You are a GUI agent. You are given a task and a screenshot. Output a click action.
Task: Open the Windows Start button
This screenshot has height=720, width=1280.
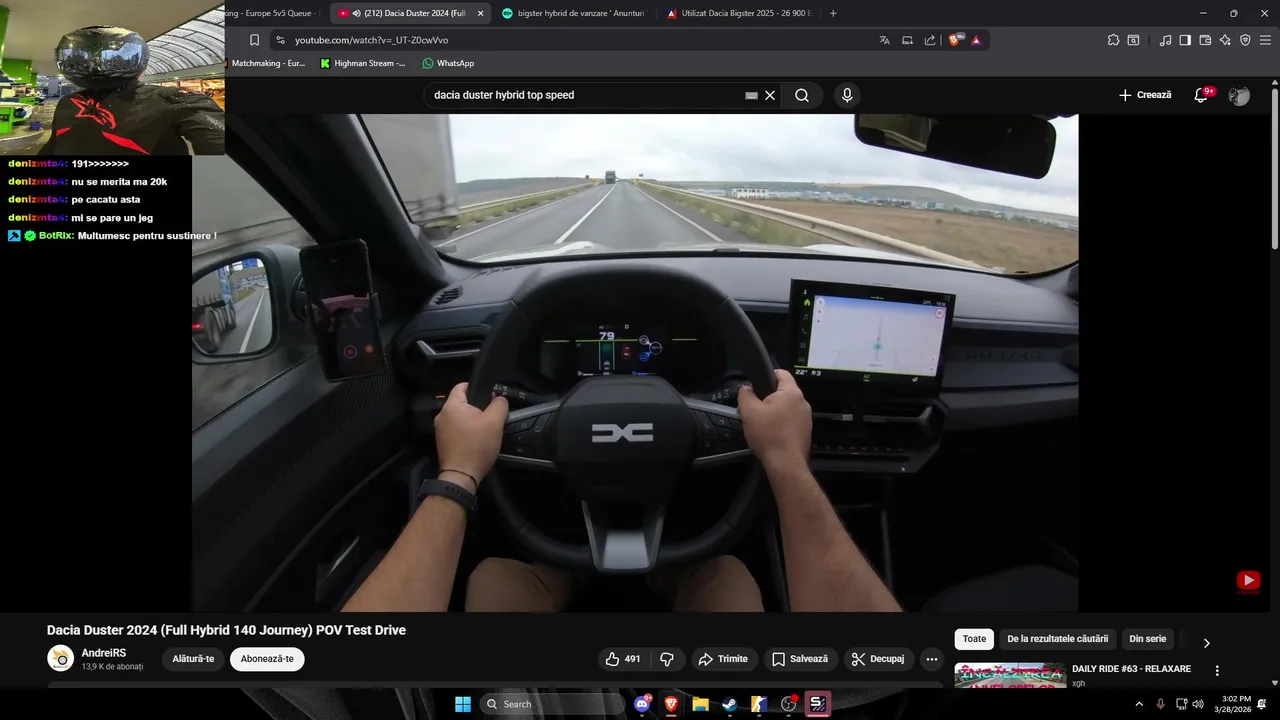coord(463,704)
